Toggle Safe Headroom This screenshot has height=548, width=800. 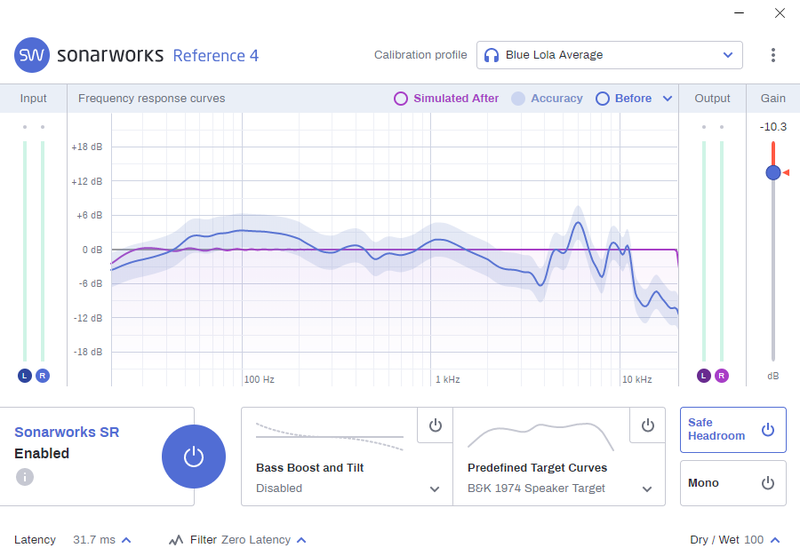tap(733, 430)
